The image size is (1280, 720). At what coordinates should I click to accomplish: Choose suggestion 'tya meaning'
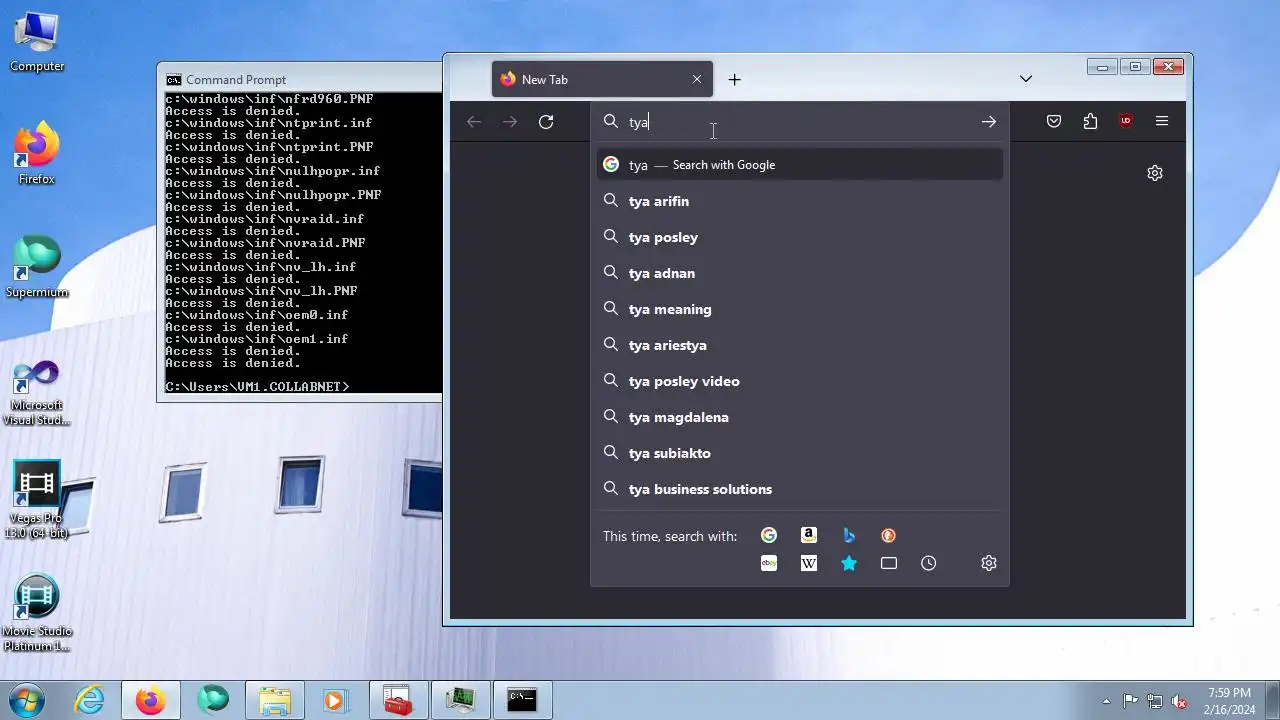tap(800, 309)
